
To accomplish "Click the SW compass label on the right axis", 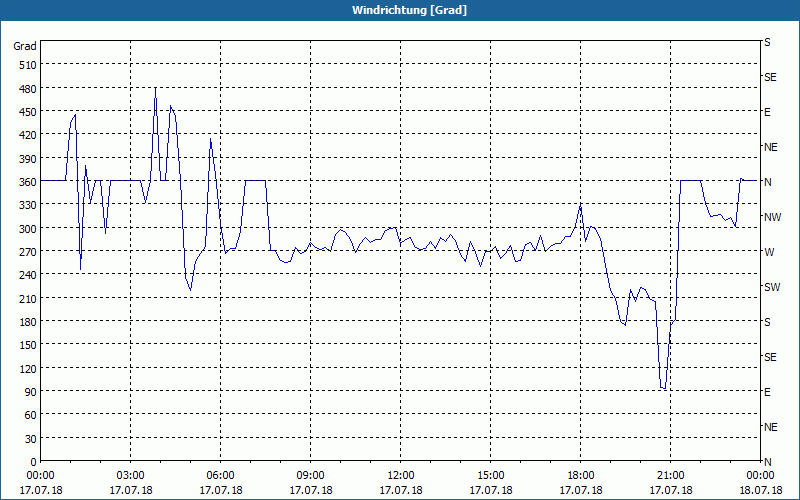I will [x=772, y=287].
